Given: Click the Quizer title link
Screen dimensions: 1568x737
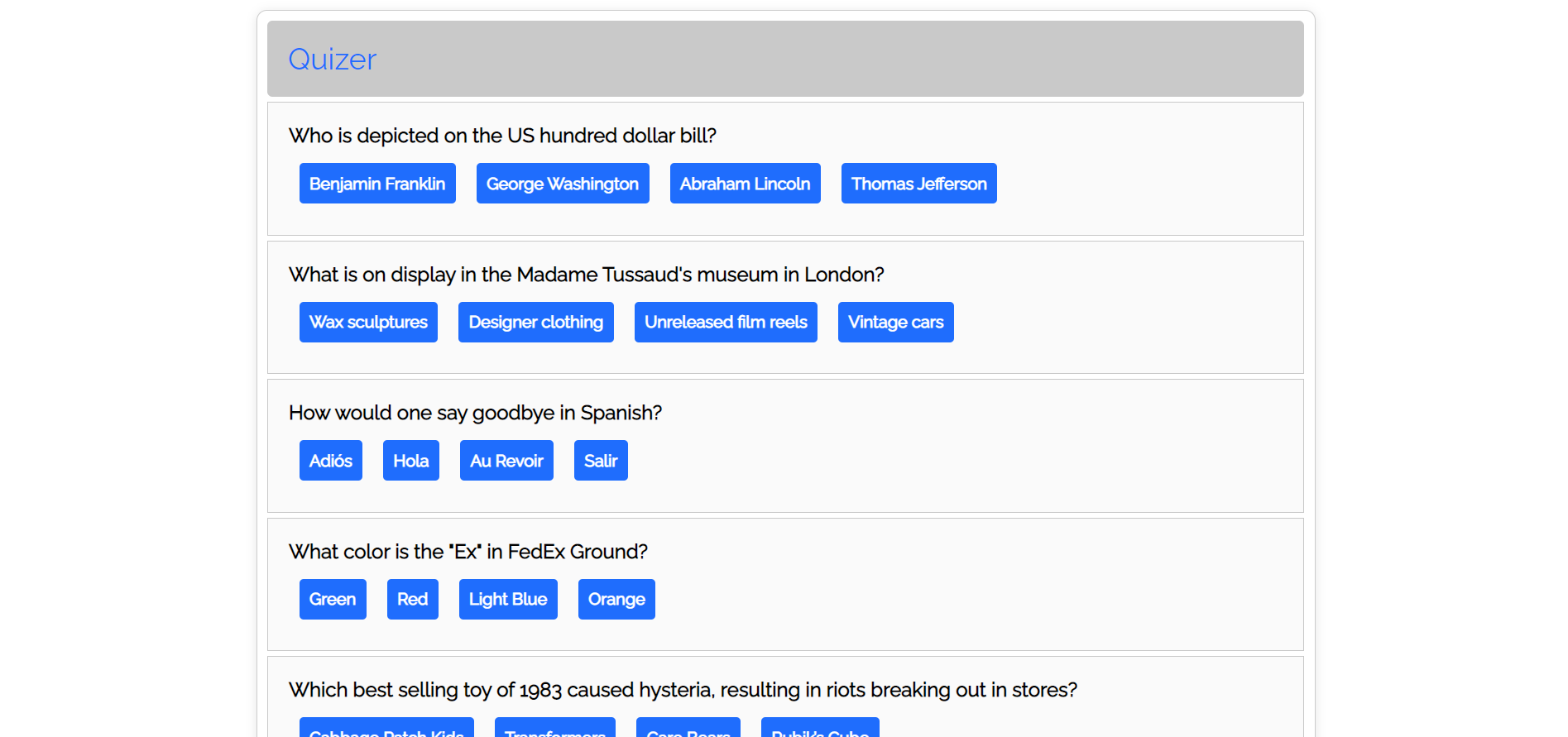Looking at the screenshot, I should click(332, 60).
